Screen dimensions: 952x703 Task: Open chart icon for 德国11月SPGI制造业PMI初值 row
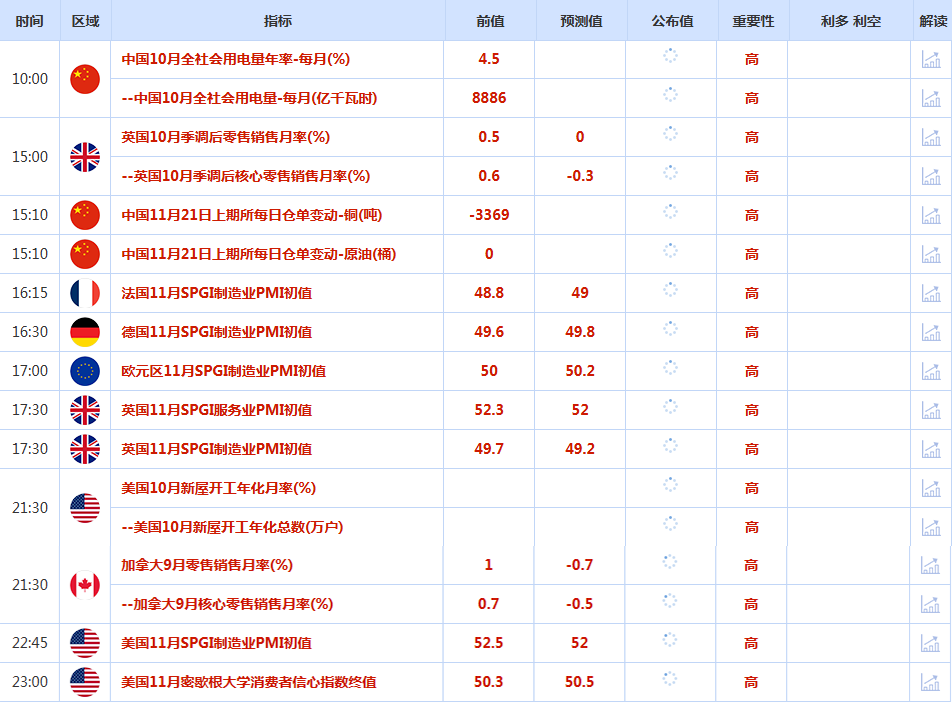pos(931,332)
